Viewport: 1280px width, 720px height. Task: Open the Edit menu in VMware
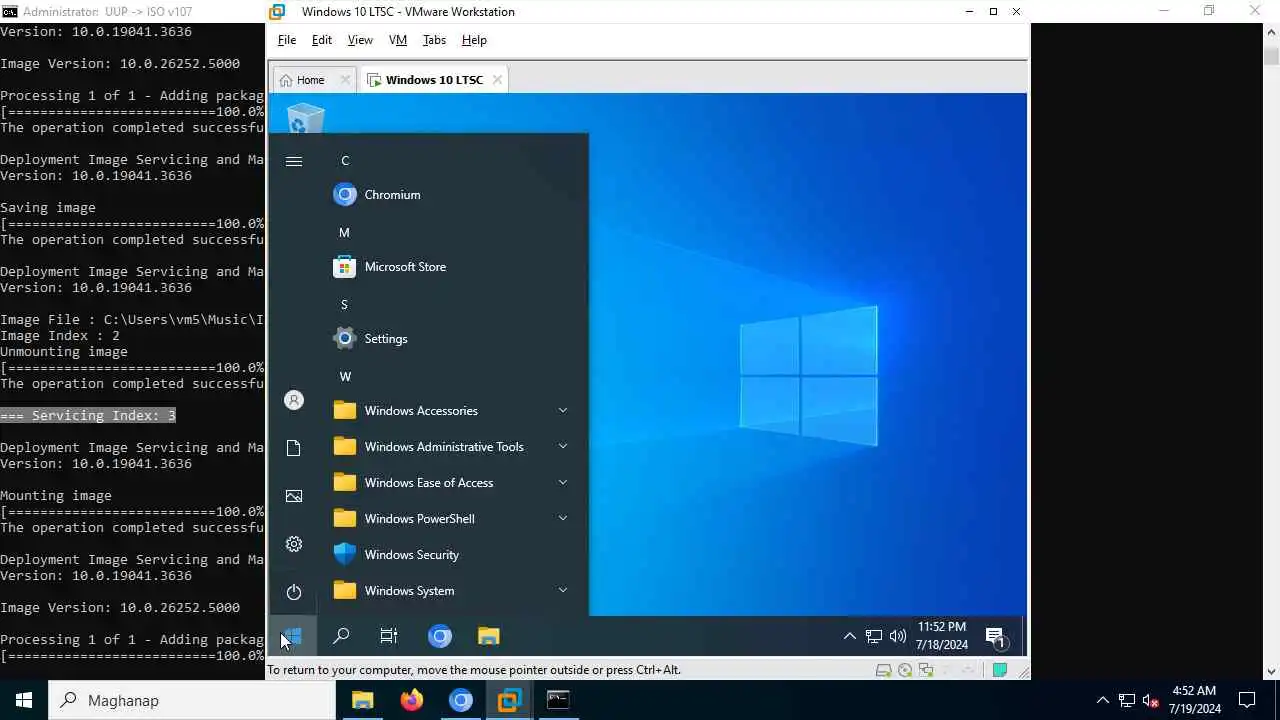click(321, 40)
